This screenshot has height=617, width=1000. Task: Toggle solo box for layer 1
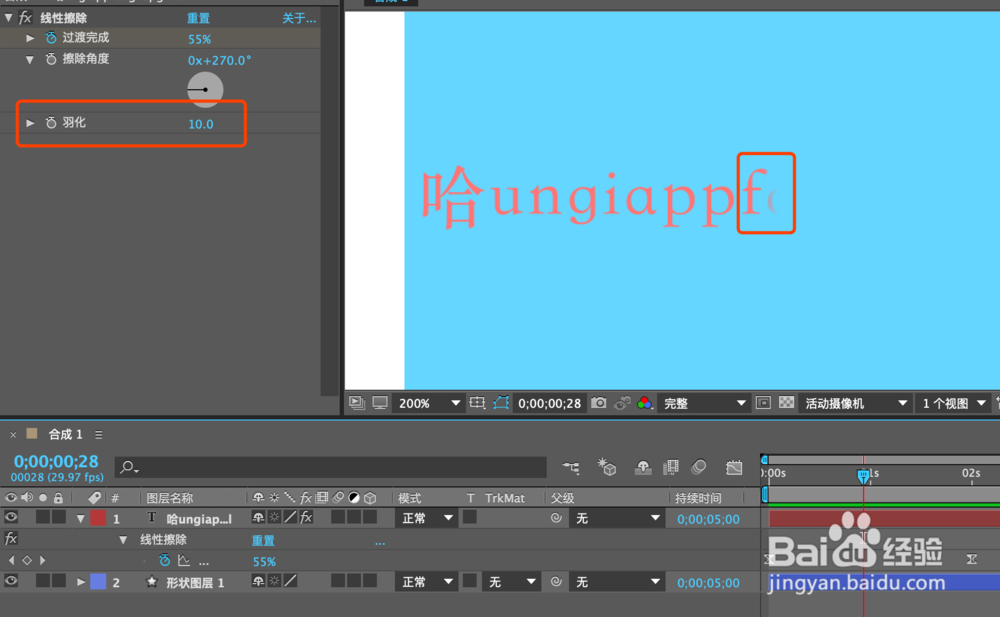coord(43,517)
